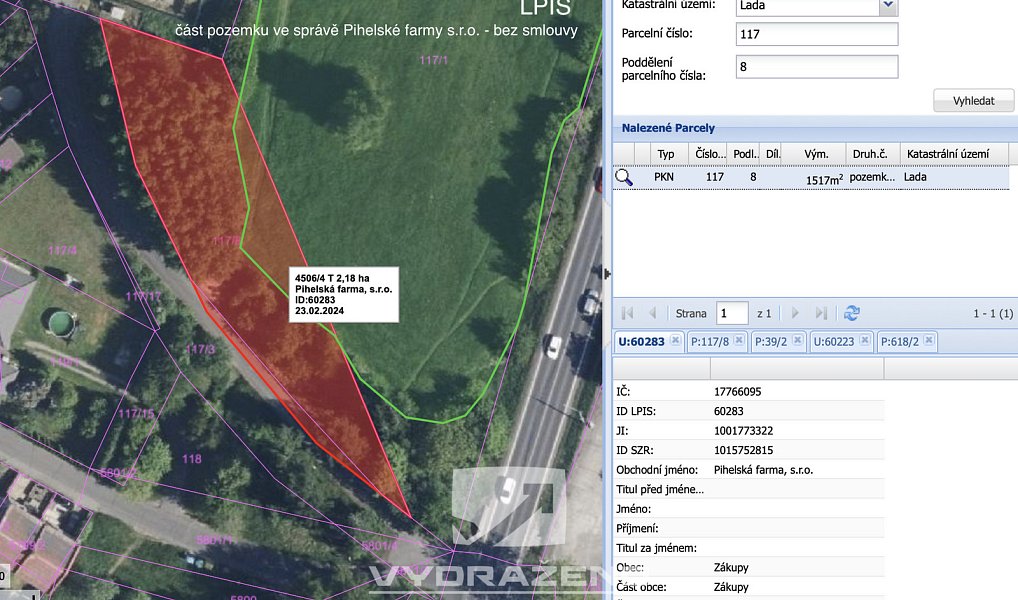Click the map popup for parcel 4506/4
The width and height of the screenshot is (1018, 600).
[x=343, y=295]
